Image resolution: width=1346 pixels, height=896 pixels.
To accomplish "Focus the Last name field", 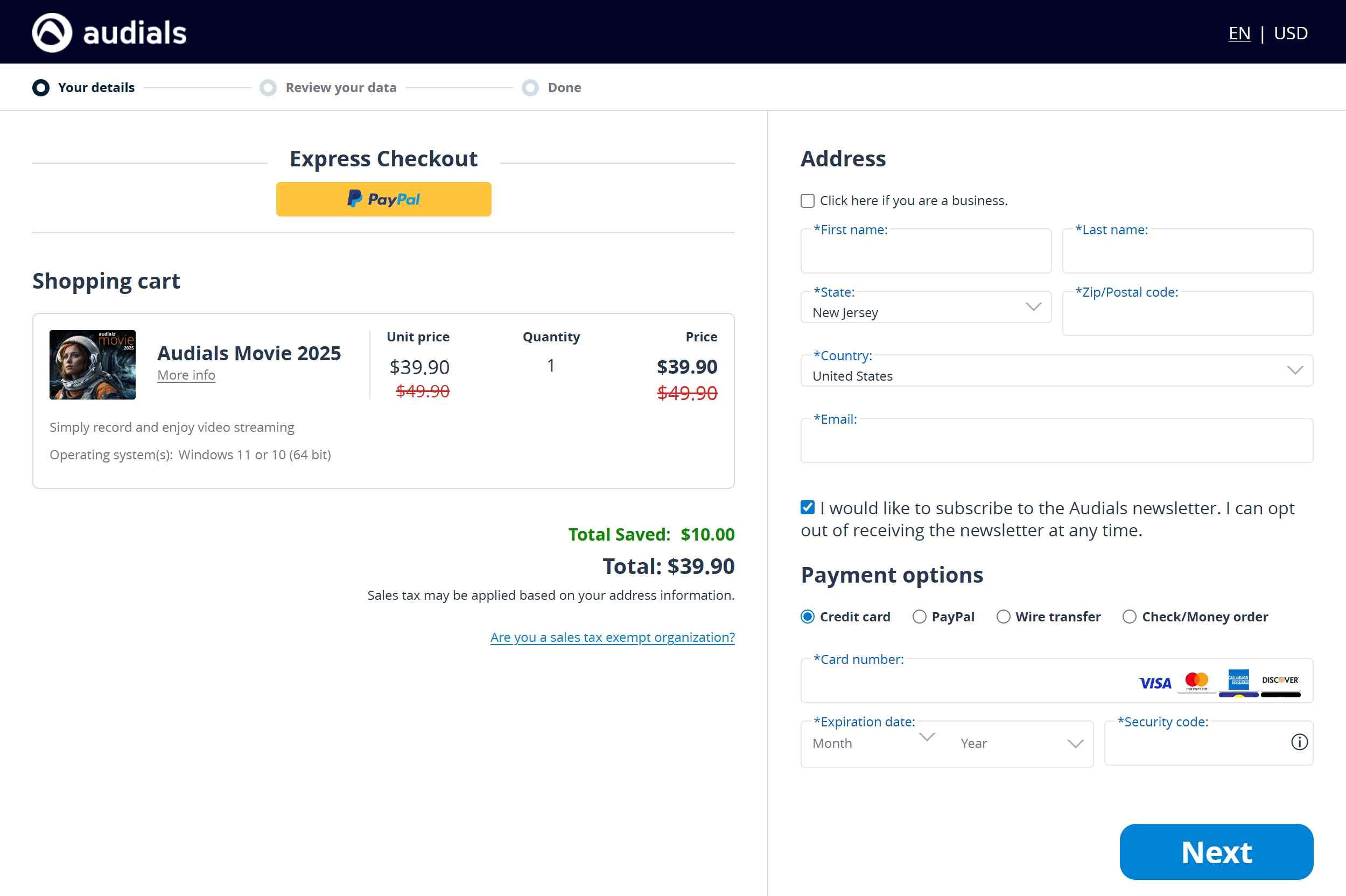I will click(1187, 251).
